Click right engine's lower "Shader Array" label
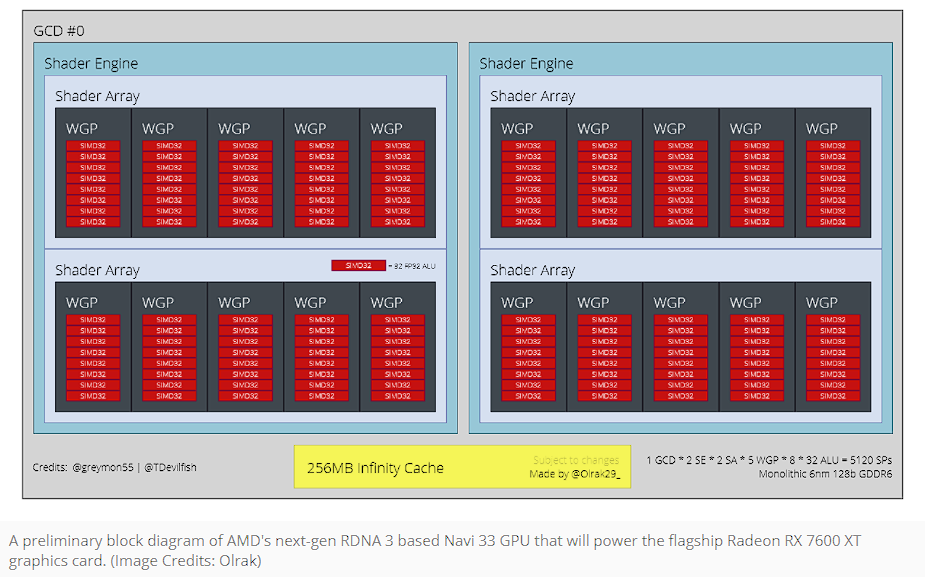 pyautogui.click(x=533, y=270)
